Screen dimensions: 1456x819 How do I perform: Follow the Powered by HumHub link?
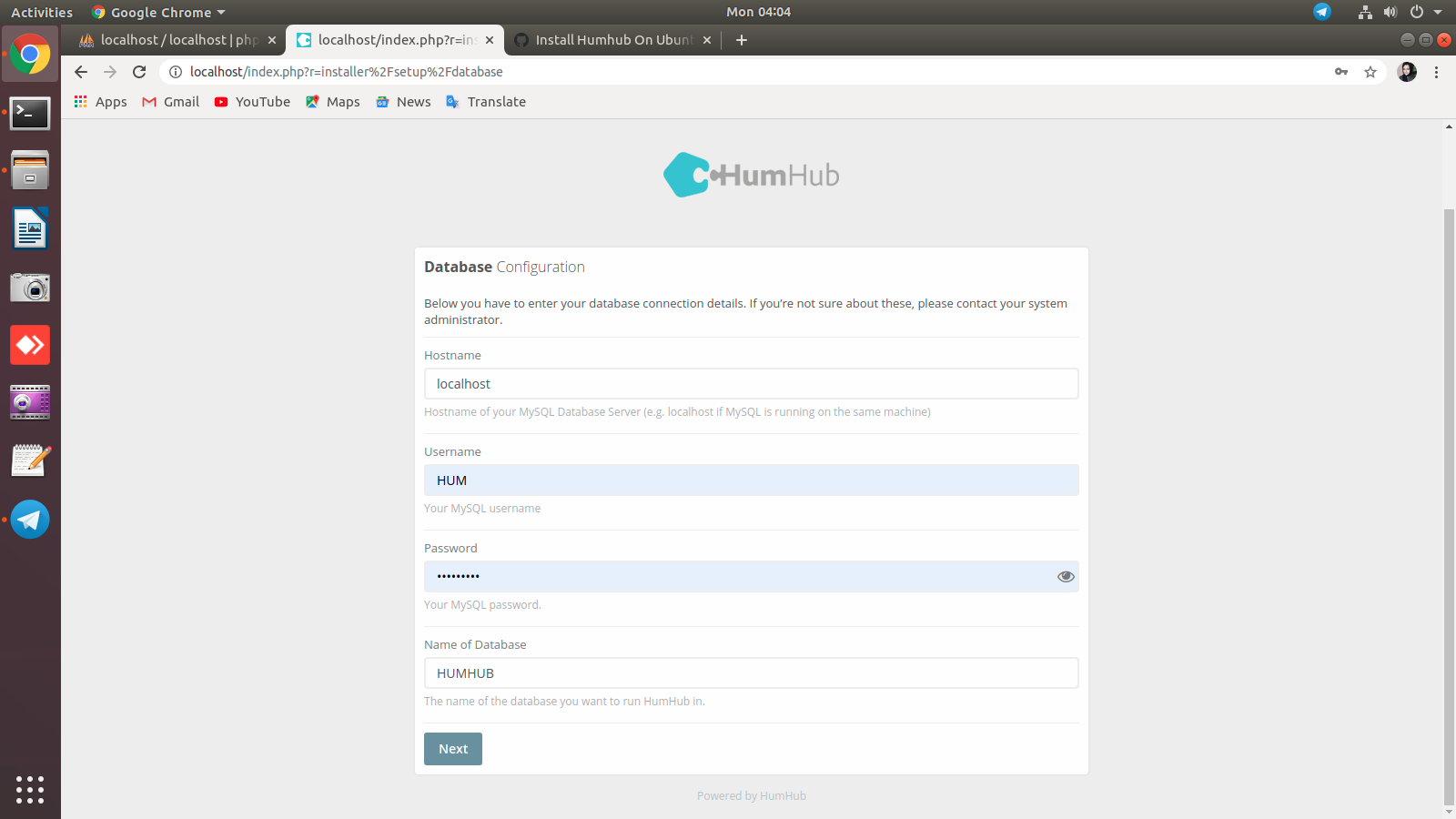[x=752, y=796]
